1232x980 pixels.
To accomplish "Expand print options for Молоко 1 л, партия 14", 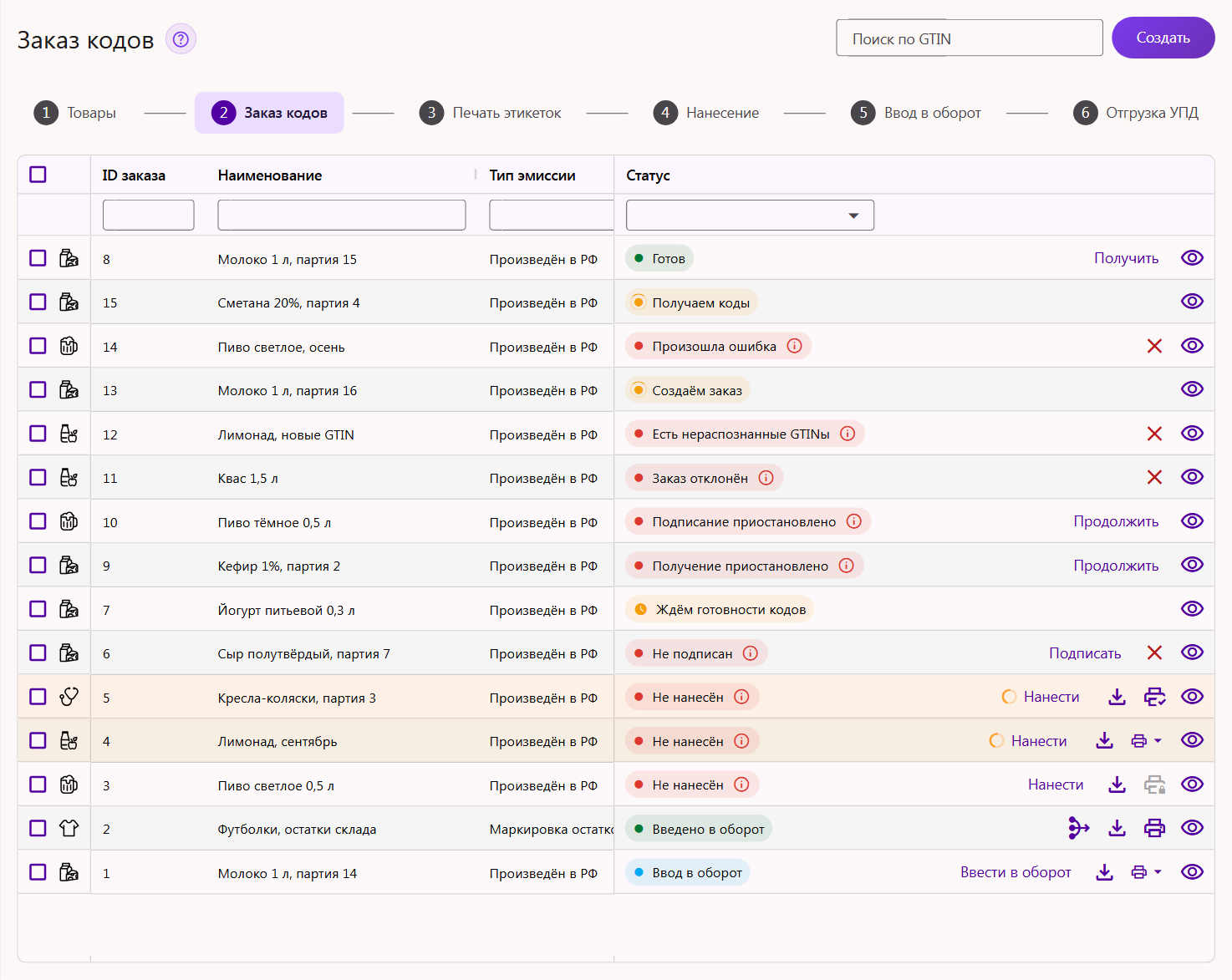I will (x=1158, y=872).
